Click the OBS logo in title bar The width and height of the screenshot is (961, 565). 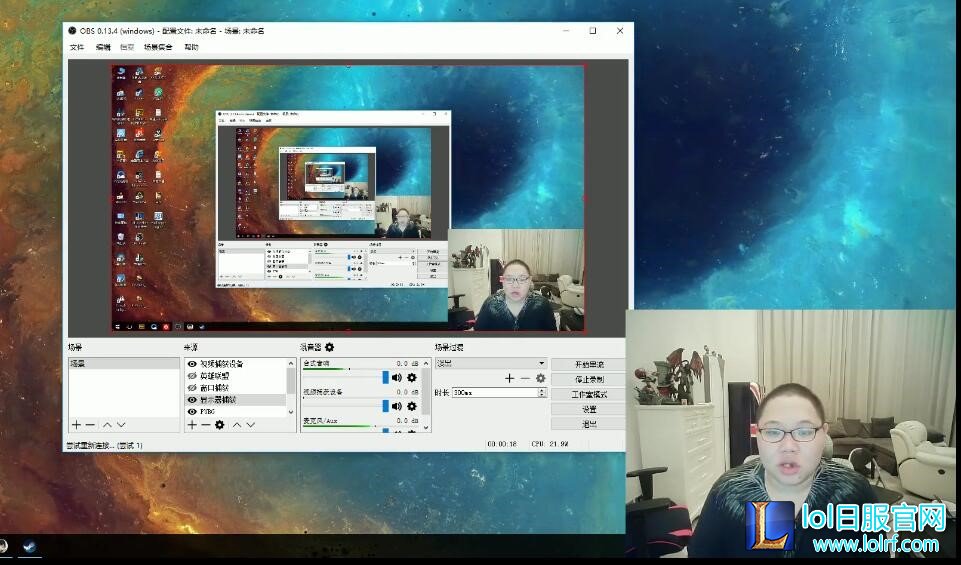72,30
